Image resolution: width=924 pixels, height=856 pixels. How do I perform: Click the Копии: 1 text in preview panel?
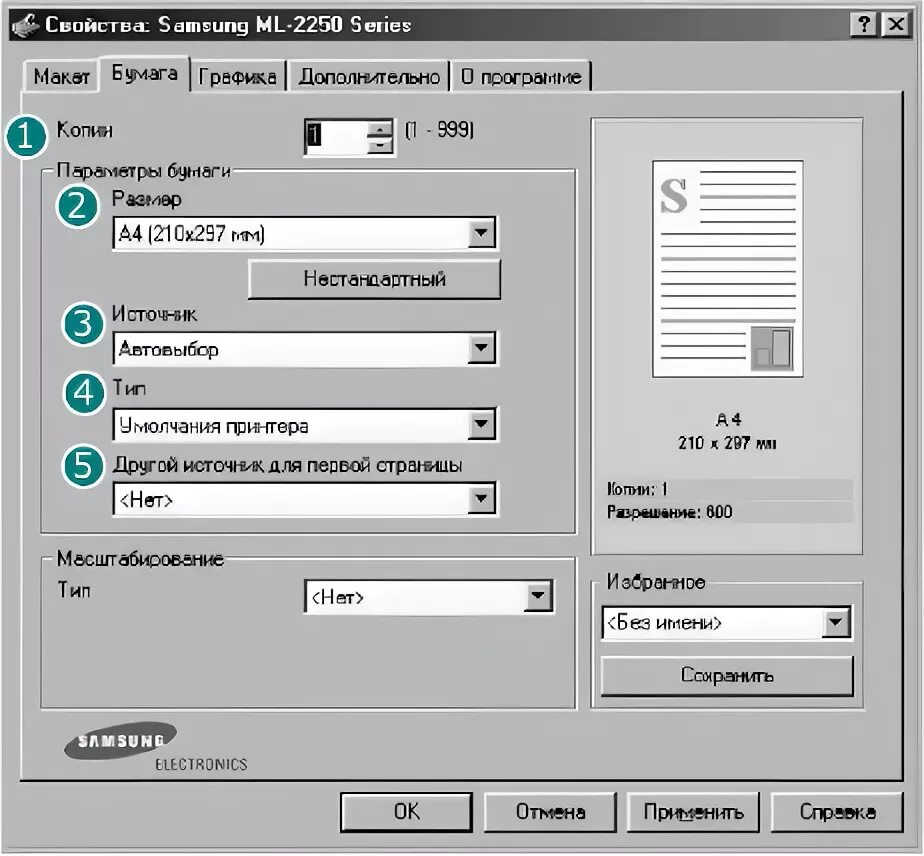637,489
